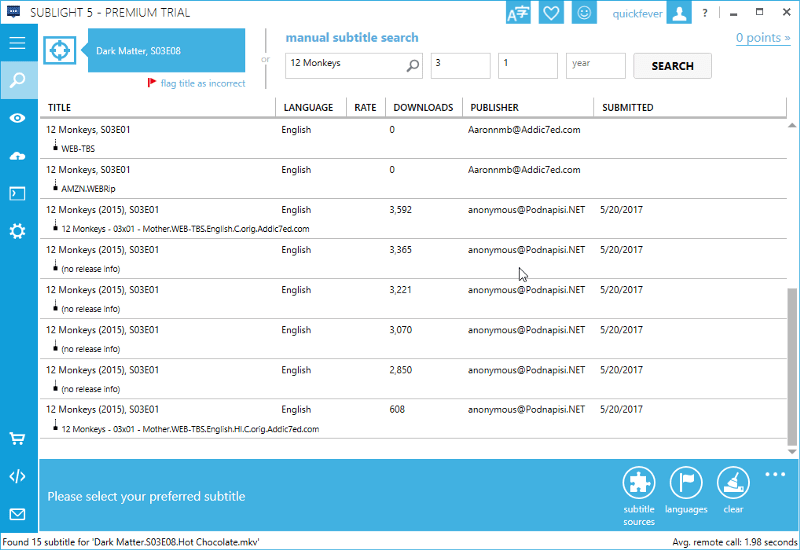Select subtitle with 608 downloads
The height and width of the screenshot is (550, 800).
click(413, 419)
